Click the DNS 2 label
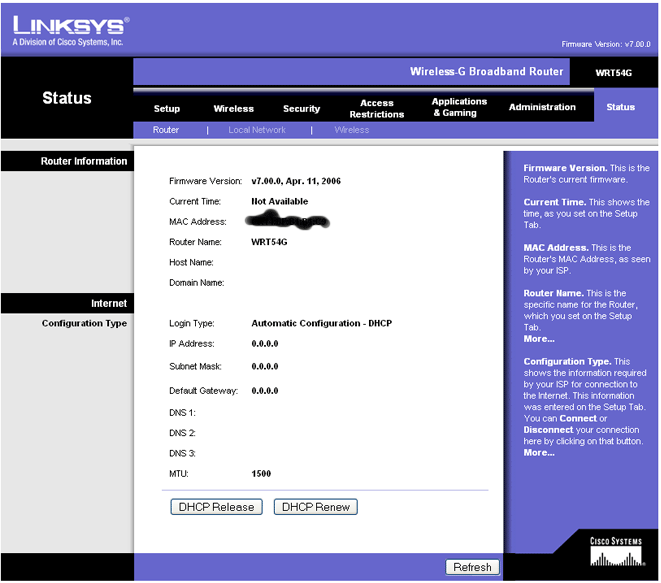Screen dimensions: 661x583 coord(182,433)
